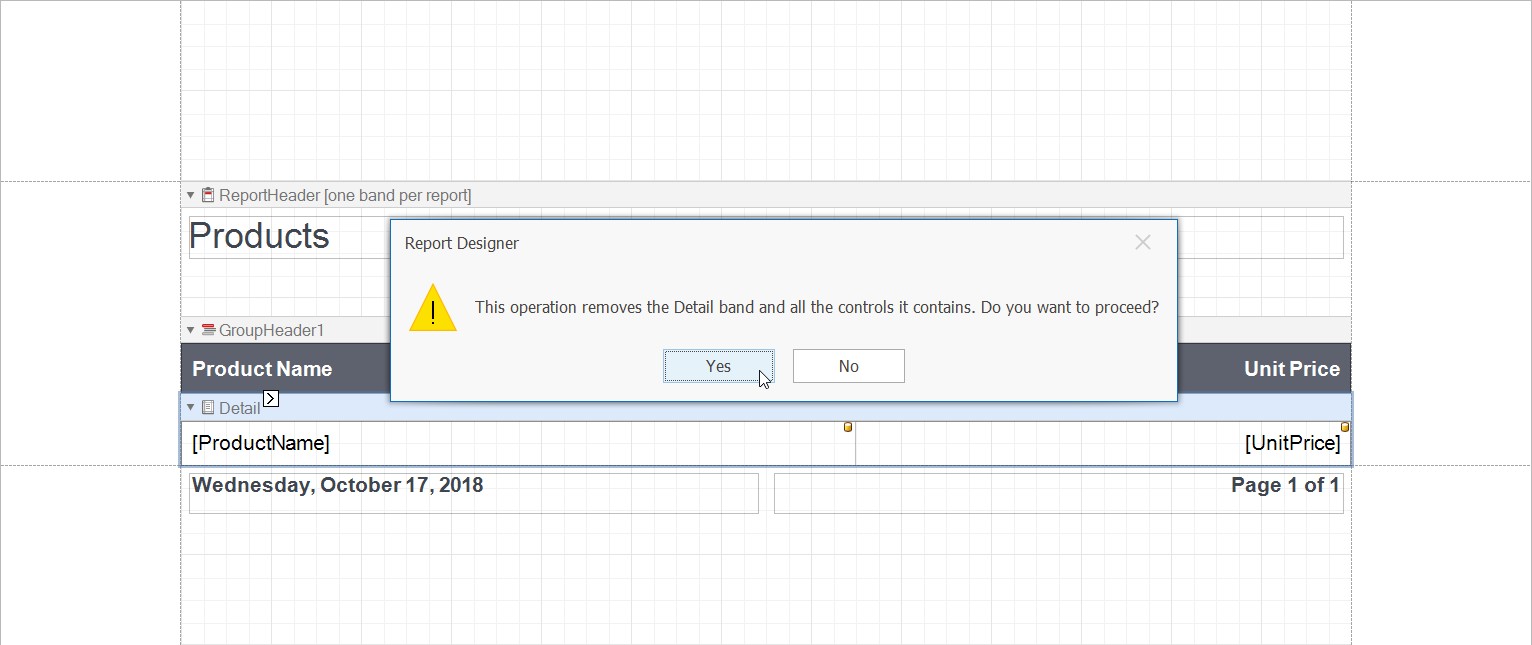Click the yellow warning icon in dialog
The width and height of the screenshot is (1532, 645).
(x=433, y=308)
